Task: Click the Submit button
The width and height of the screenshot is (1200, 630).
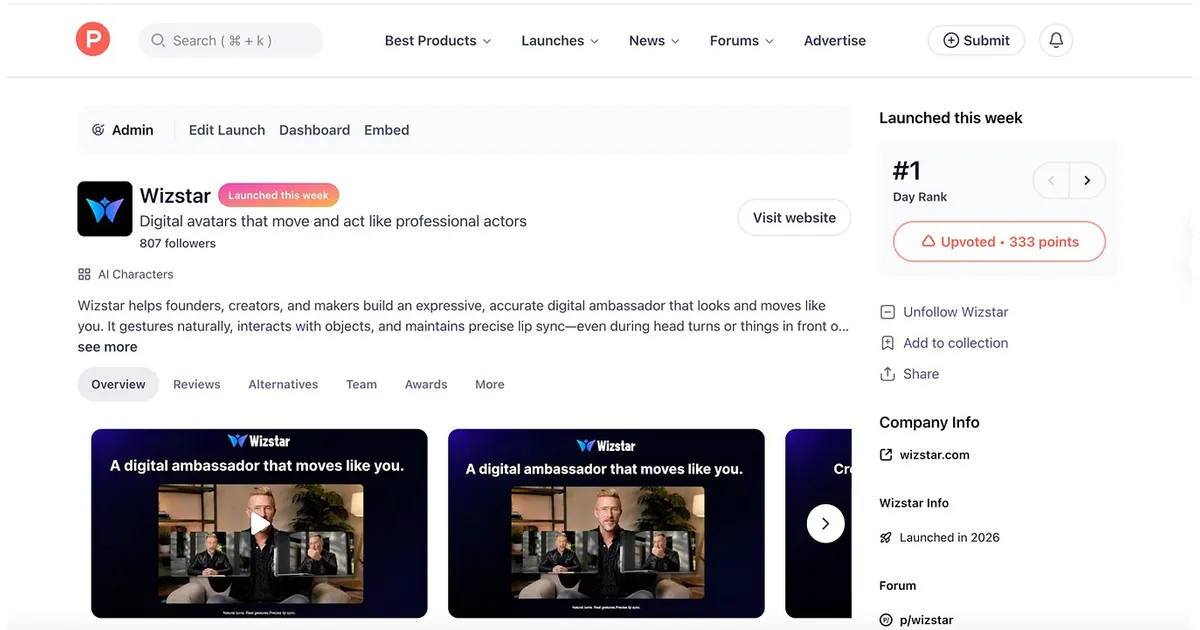Action: (x=976, y=41)
